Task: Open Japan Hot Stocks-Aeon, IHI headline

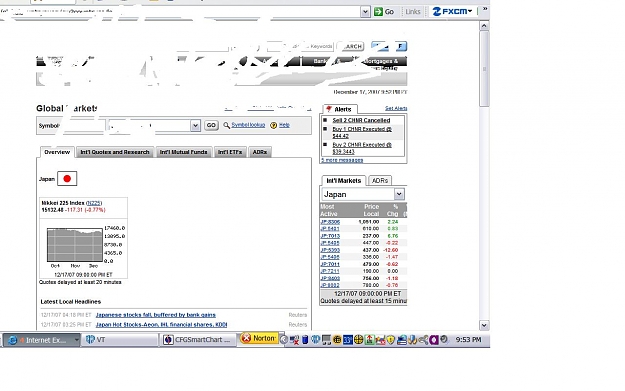Action: click(x=161, y=324)
